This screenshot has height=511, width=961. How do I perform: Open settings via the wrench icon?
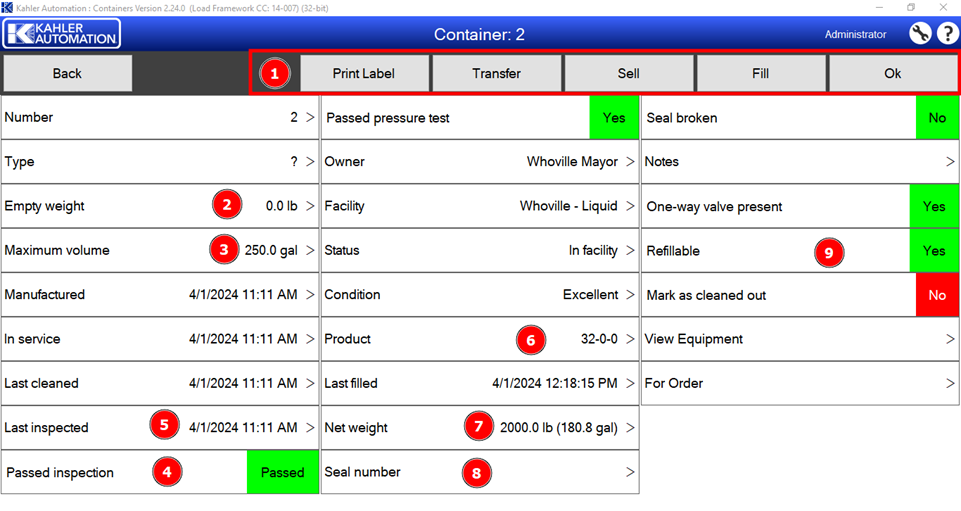point(919,34)
